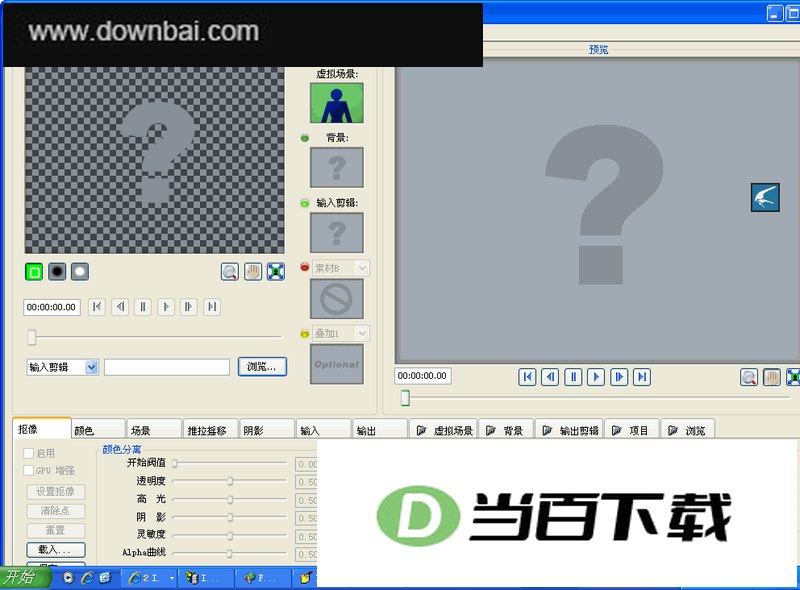Select the white matte view mode icon
Screen dimensions: 800x590
click(80, 272)
